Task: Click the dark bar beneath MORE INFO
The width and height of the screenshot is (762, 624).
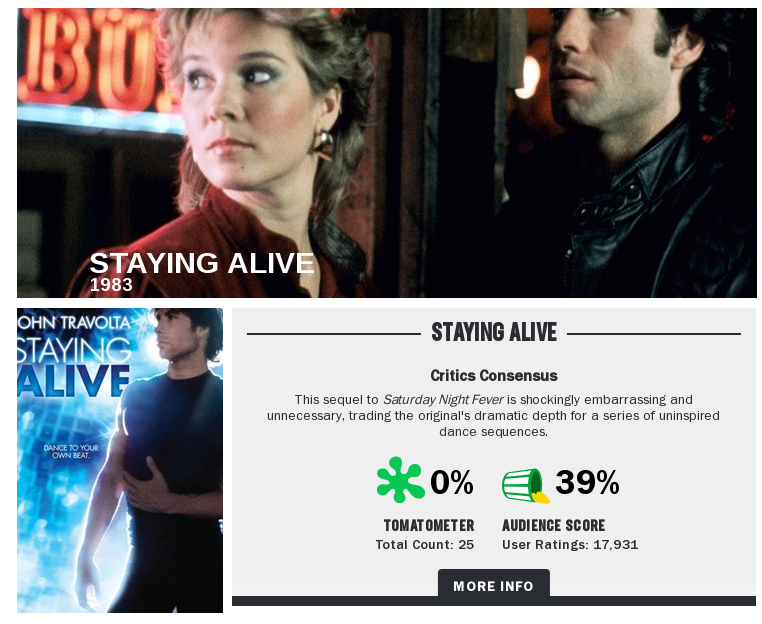Action: (x=494, y=601)
